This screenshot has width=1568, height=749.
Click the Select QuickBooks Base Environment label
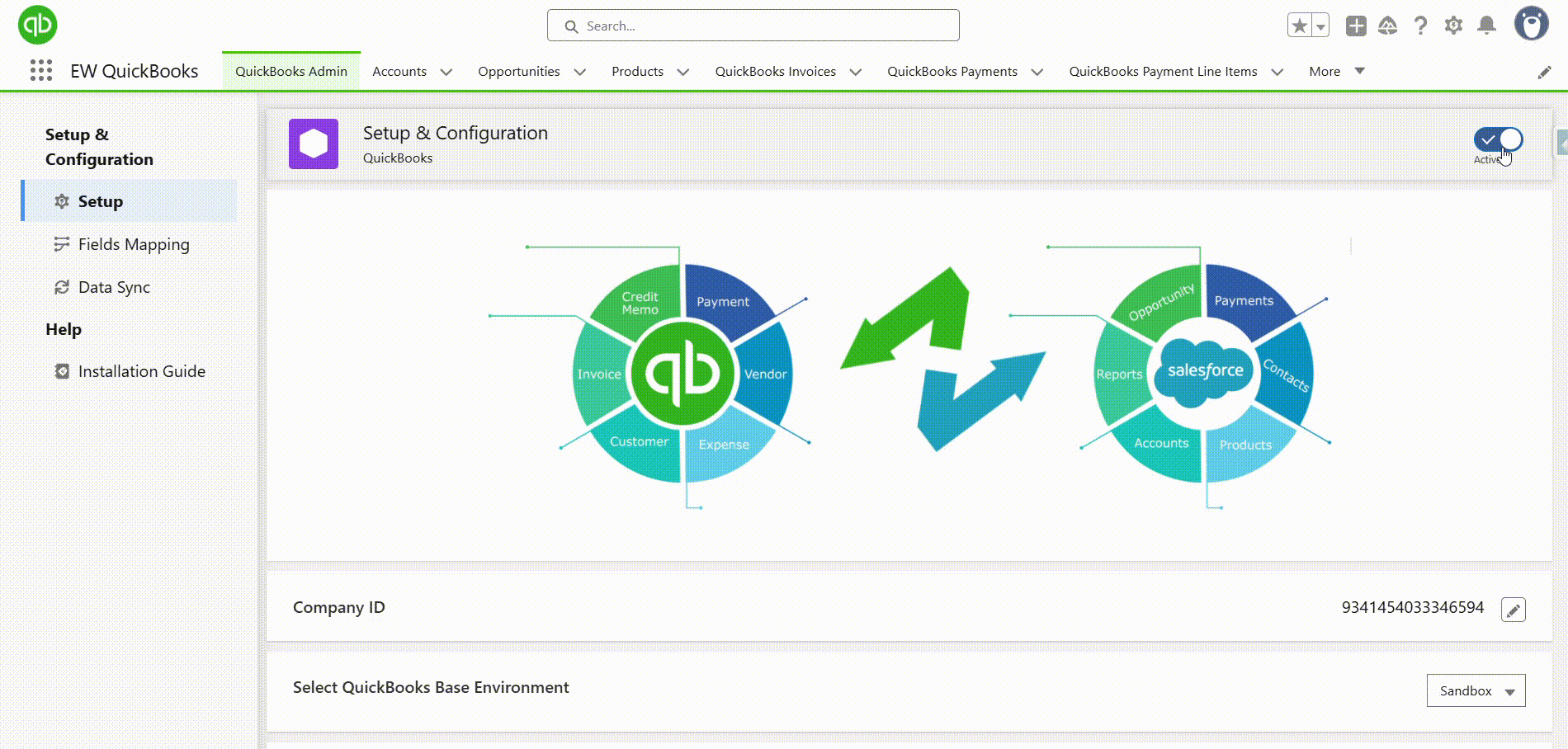point(431,687)
